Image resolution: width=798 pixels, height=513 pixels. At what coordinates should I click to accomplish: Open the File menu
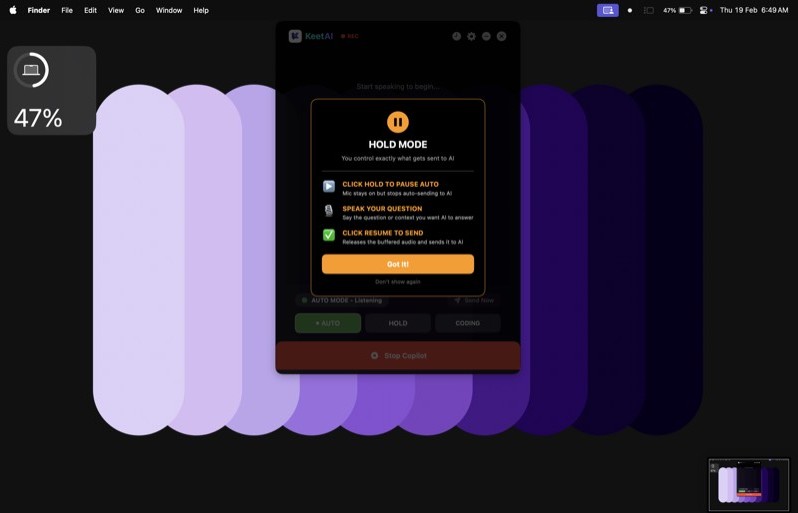pyautogui.click(x=67, y=10)
